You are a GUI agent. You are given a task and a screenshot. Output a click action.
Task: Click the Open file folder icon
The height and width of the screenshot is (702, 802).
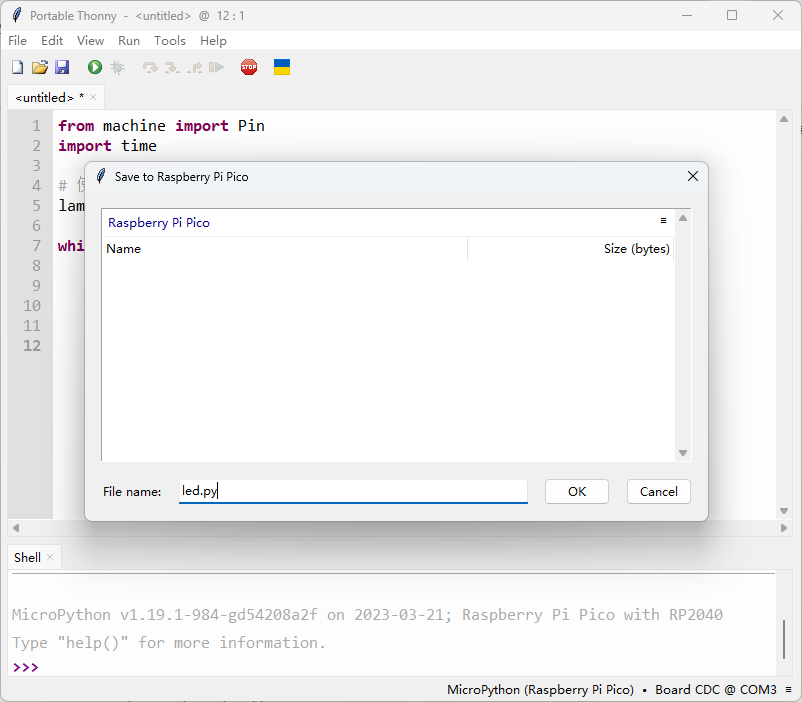tap(40, 67)
